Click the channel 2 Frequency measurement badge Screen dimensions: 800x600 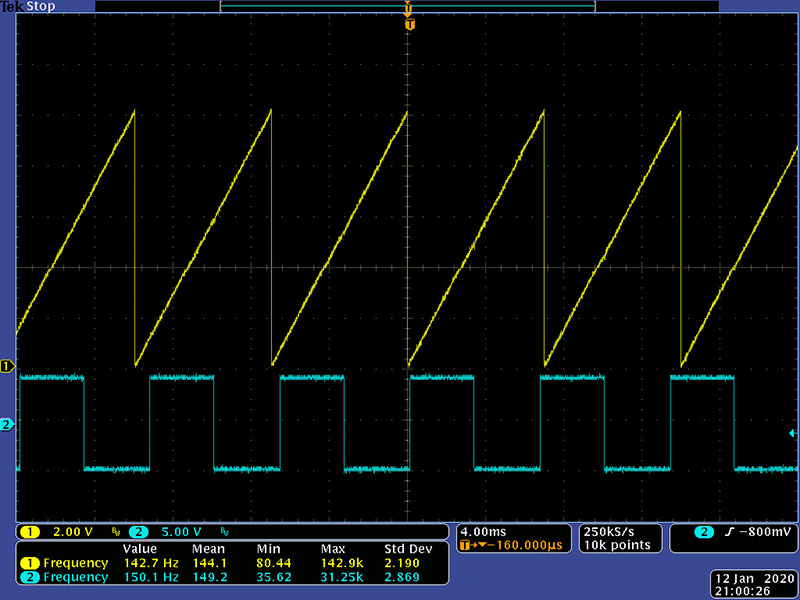(x=30, y=577)
